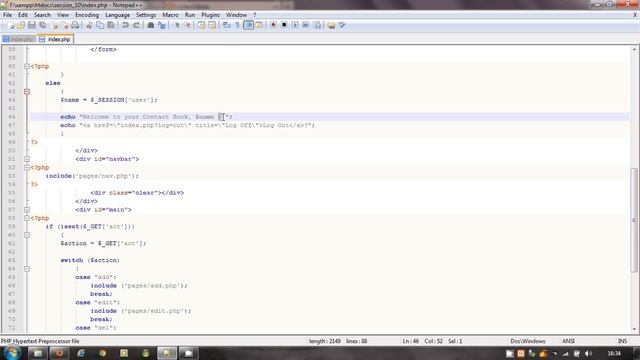Image resolution: width=640 pixels, height=360 pixels.
Task: Open the Settings menu
Action: (146, 15)
